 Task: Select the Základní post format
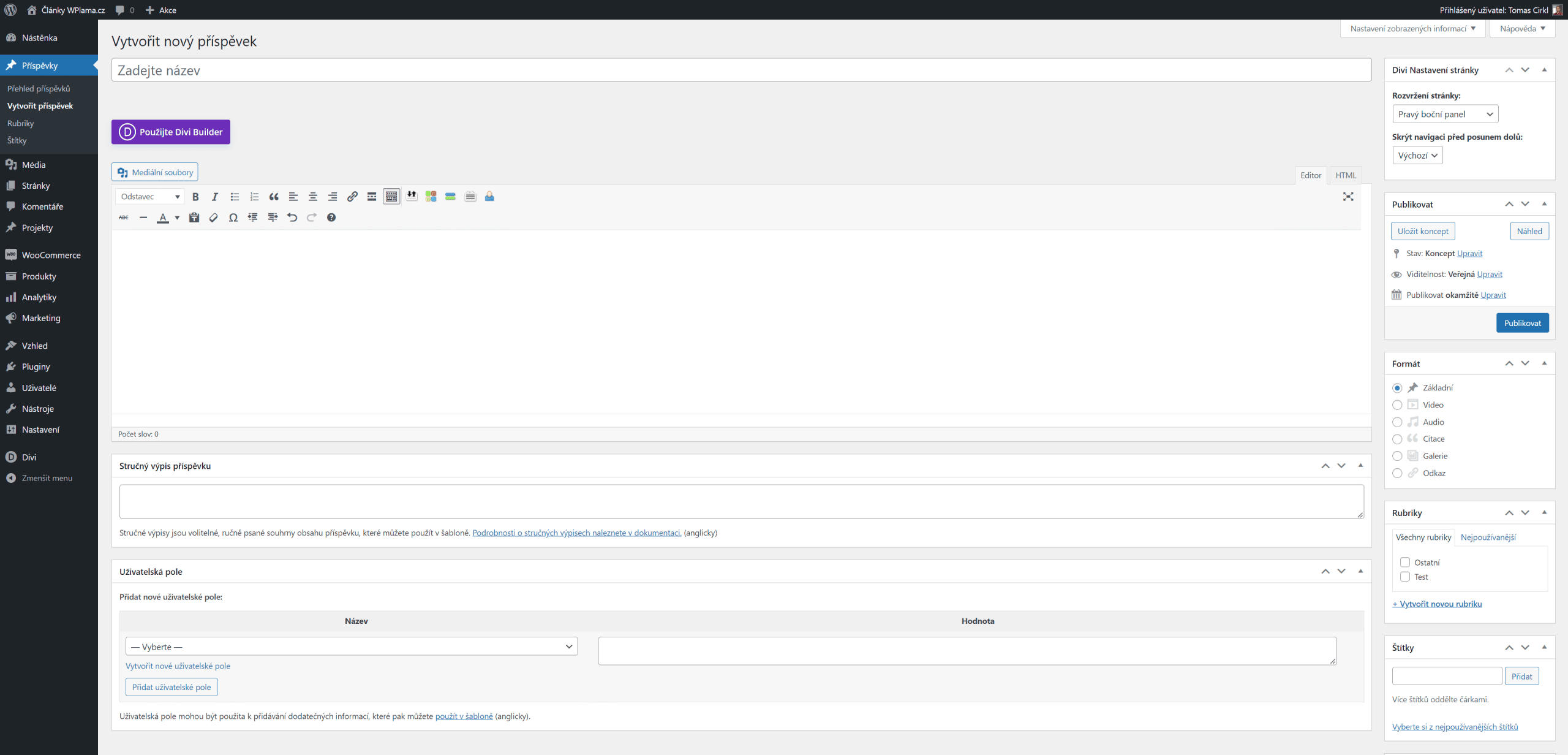coord(1397,388)
